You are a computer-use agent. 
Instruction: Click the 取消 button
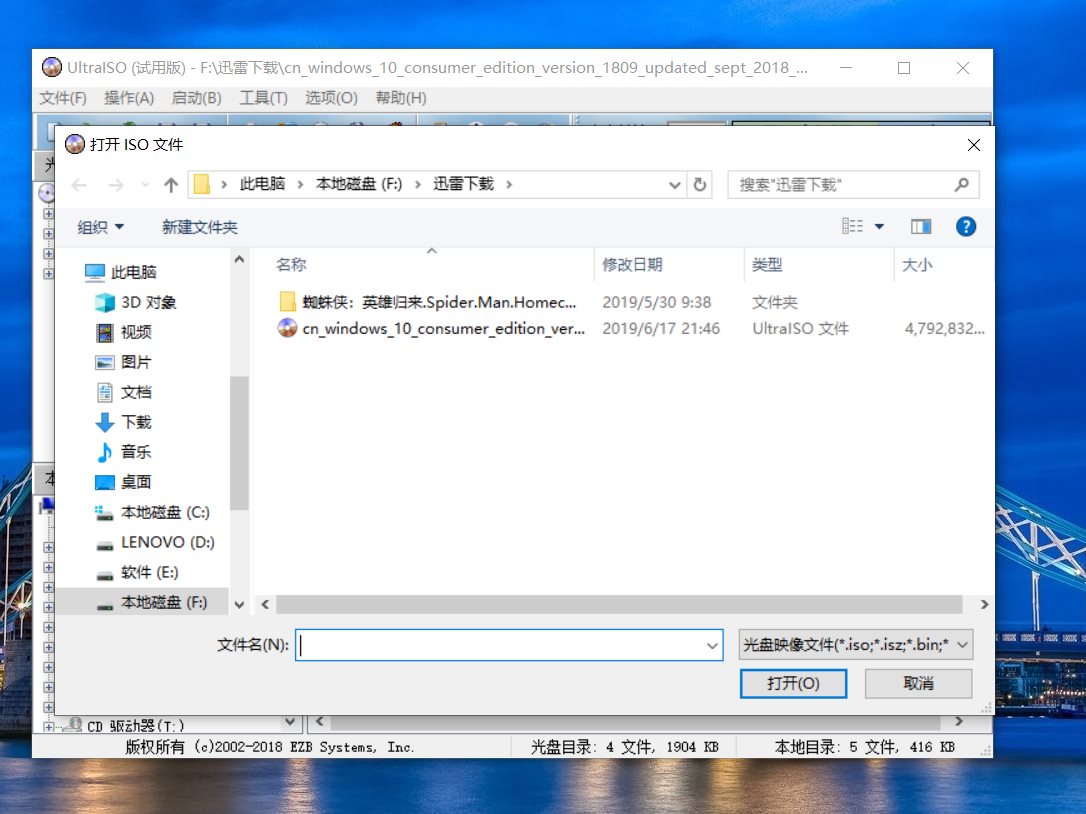point(918,684)
